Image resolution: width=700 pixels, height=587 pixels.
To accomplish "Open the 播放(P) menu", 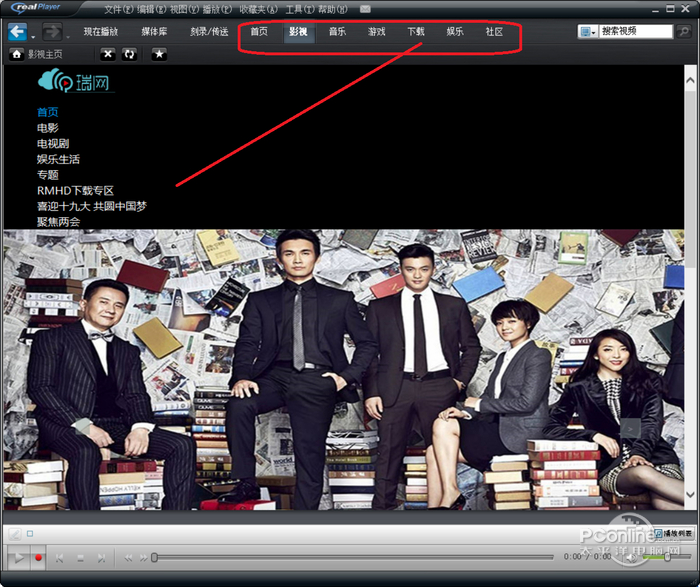I will click(x=217, y=9).
